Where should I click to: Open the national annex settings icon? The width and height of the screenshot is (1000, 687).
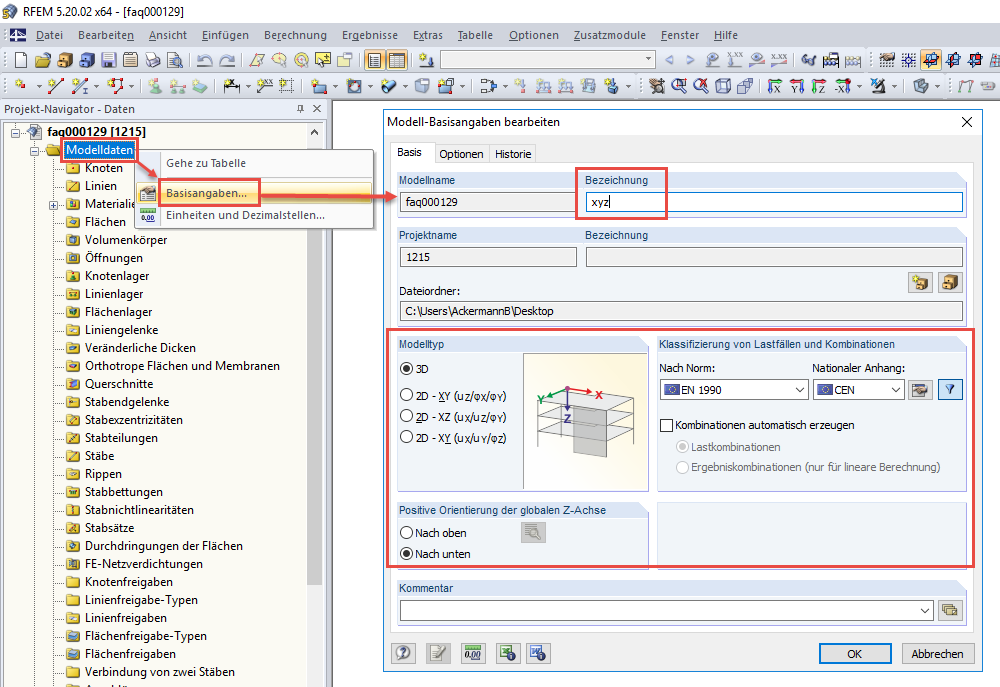920,390
